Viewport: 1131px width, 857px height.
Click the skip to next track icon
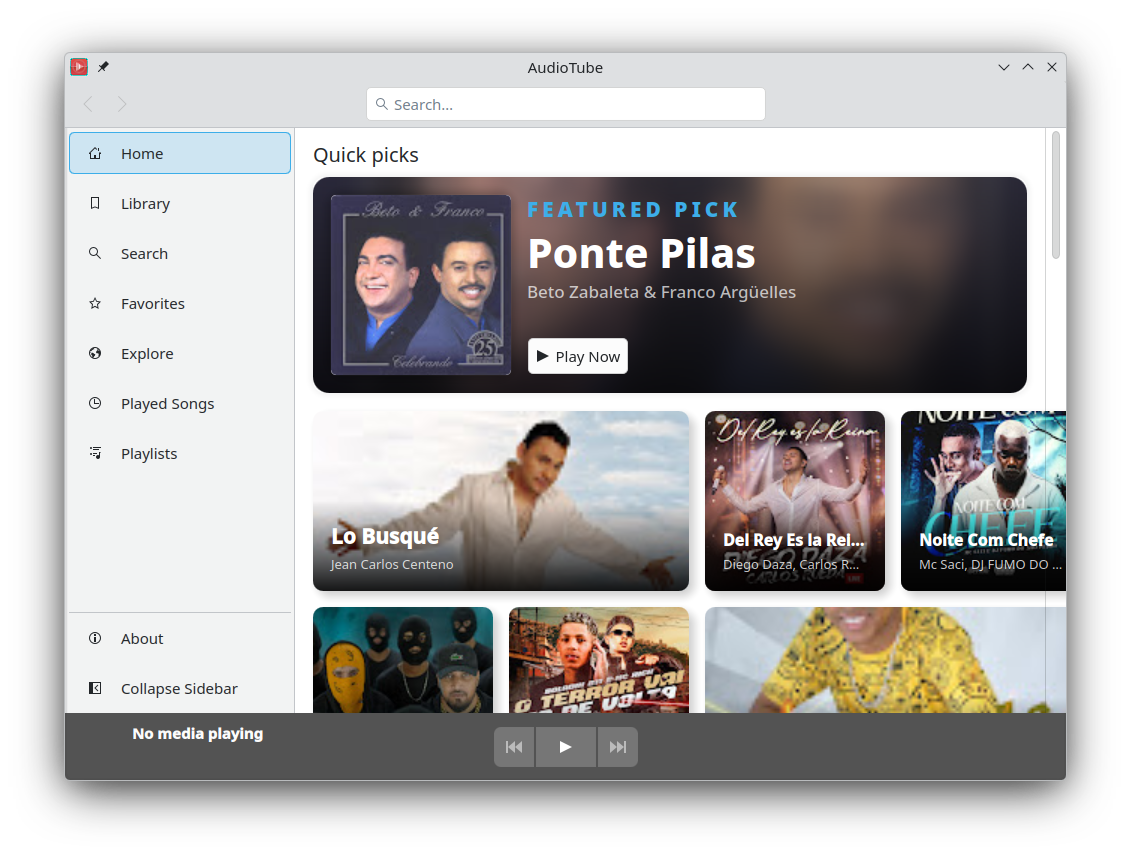tap(618, 747)
